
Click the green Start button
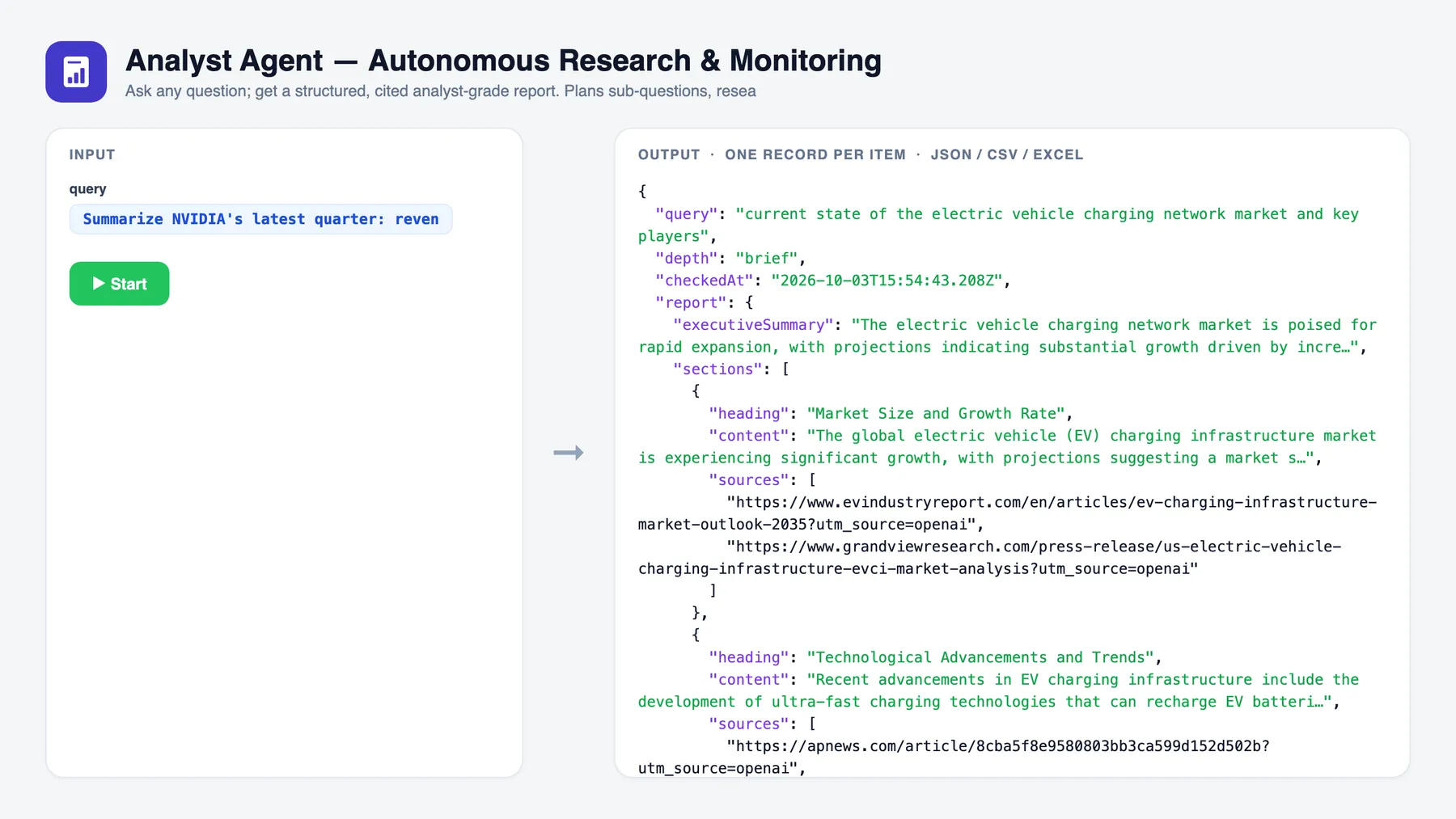(x=119, y=284)
